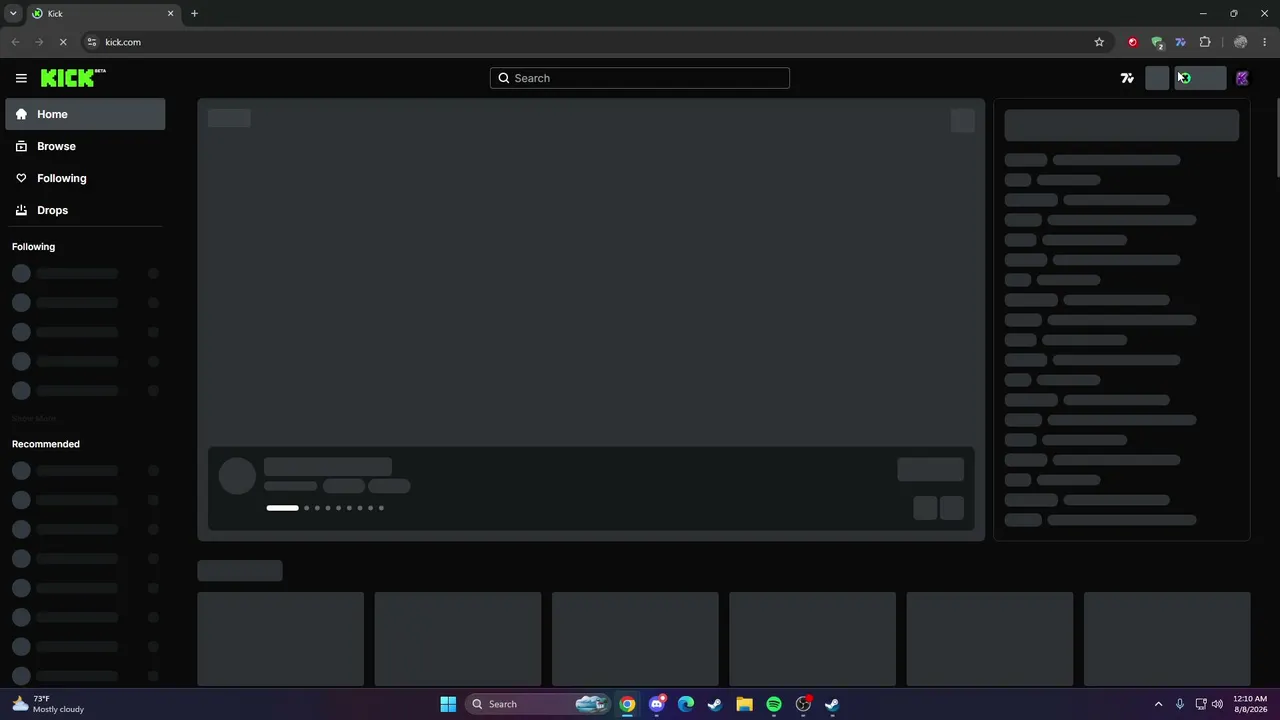
Task: Go to Home in the sidebar
Action: coord(85,114)
